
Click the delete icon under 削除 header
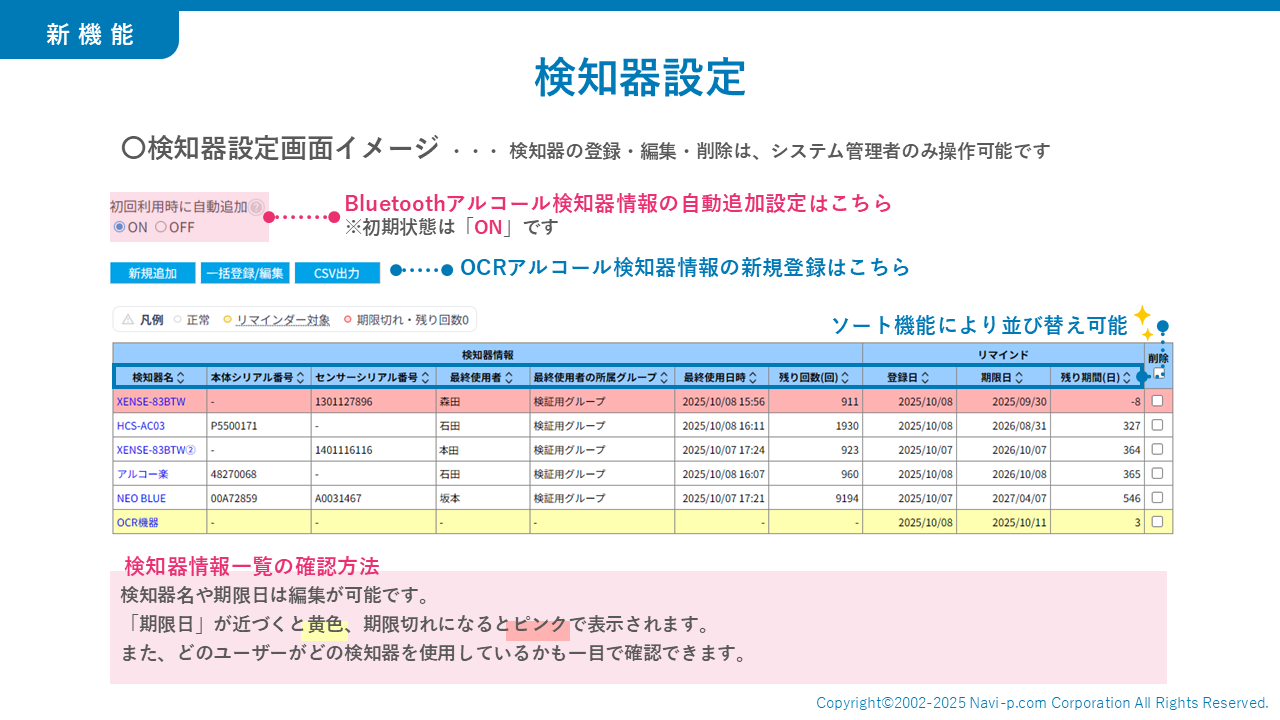1158,374
